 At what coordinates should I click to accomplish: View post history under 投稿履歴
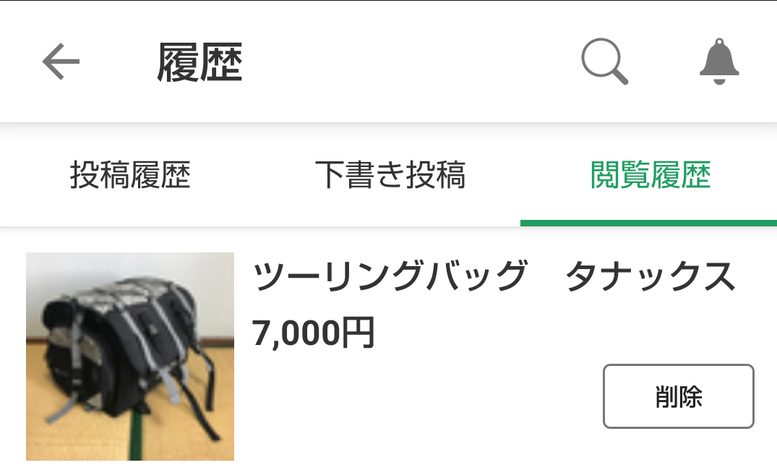tap(130, 175)
